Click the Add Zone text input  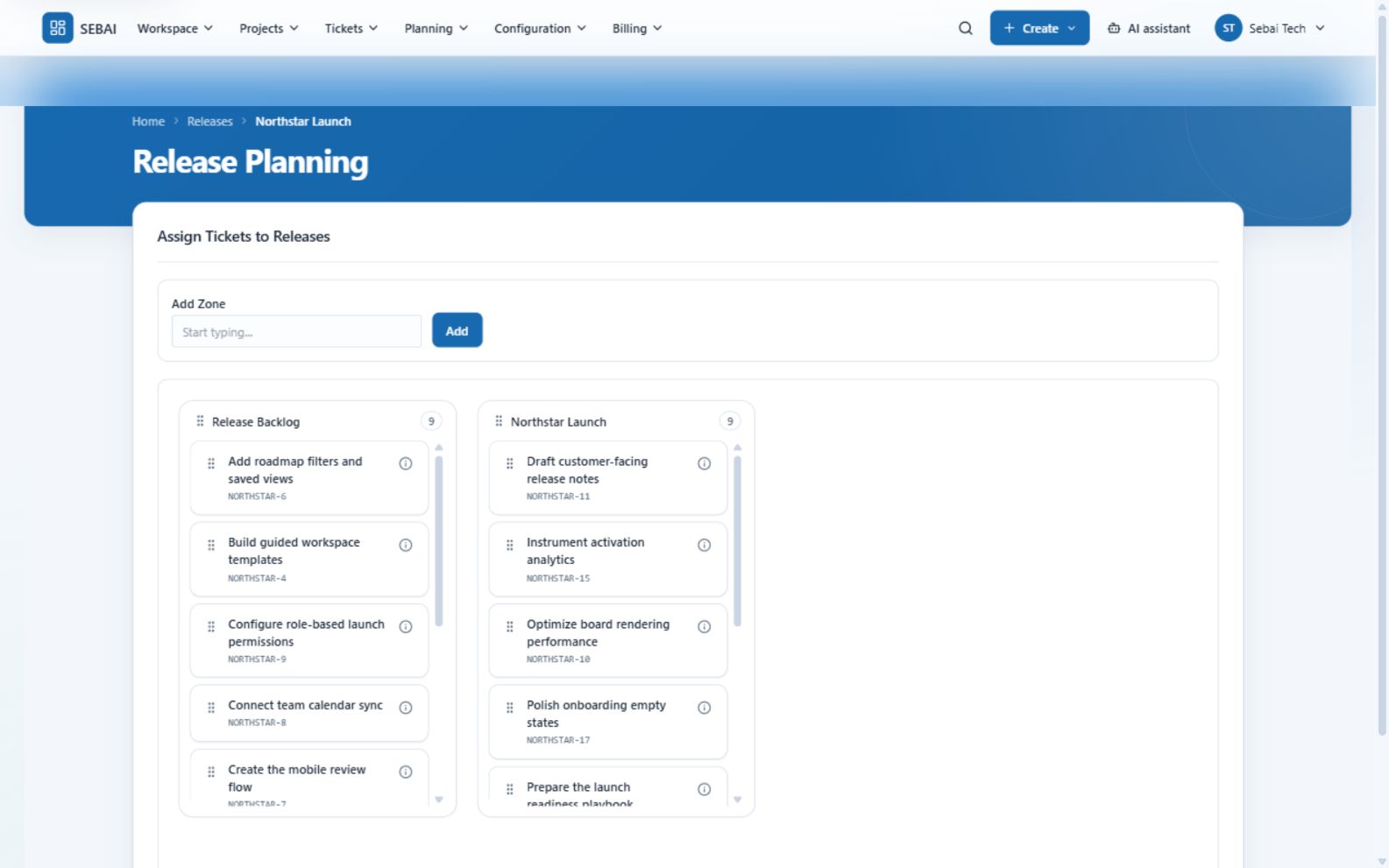coord(296,332)
